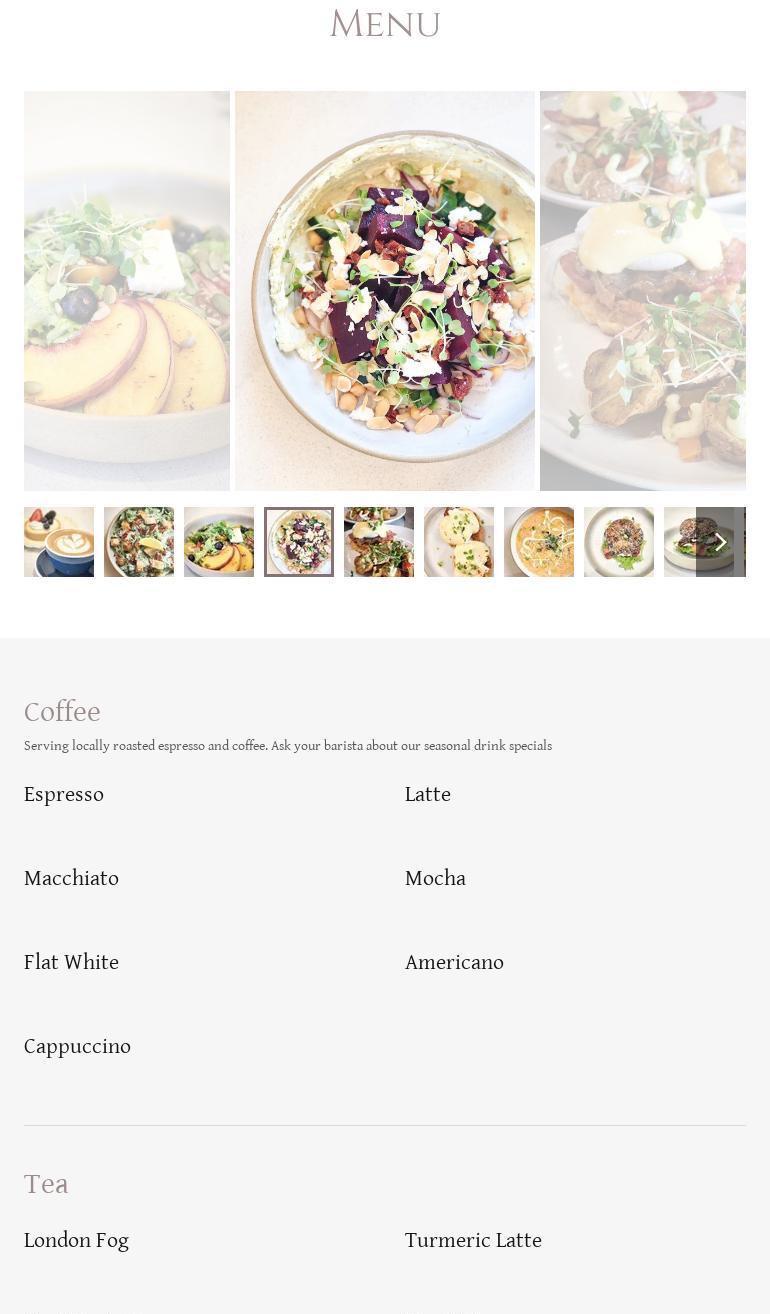
Task: Open the Mocha menu item
Action: [435, 879]
